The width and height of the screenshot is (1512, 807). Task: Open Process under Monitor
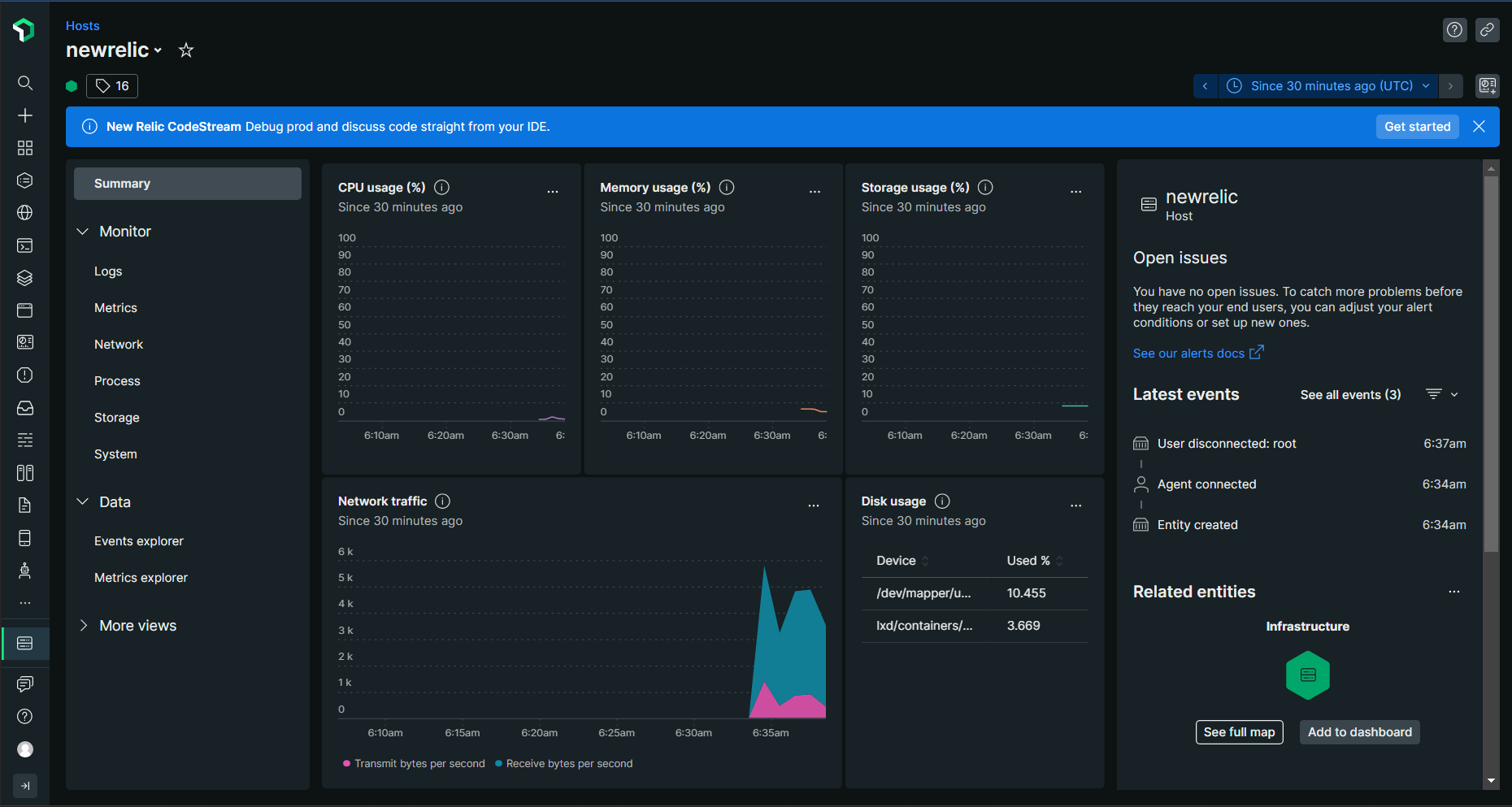coord(117,381)
